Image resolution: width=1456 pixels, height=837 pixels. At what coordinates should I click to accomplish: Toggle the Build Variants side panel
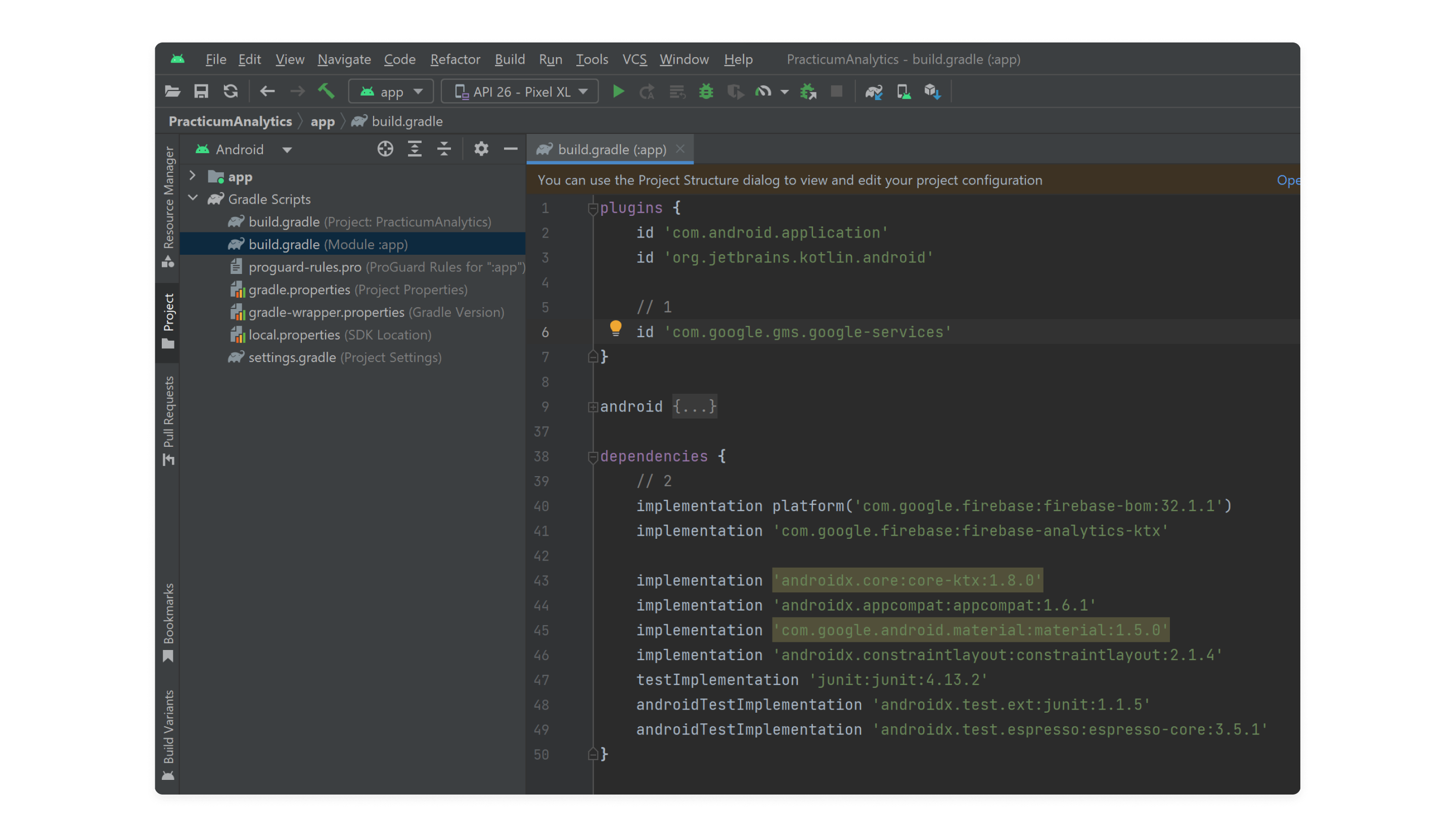click(x=168, y=735)
